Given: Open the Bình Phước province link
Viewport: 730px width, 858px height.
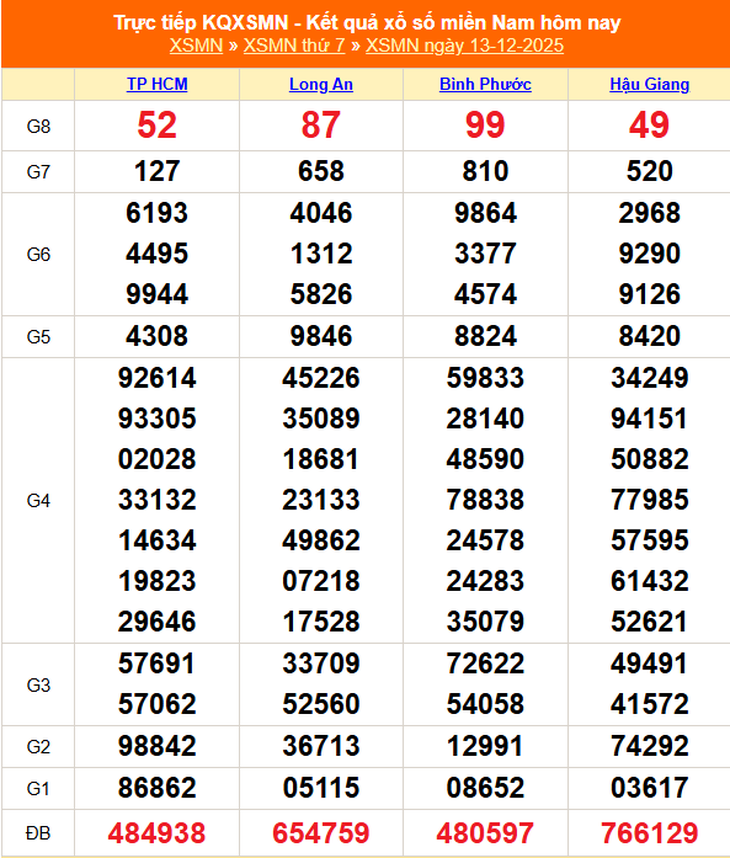Looking at the screenshot, I should [x=485, y=84].
